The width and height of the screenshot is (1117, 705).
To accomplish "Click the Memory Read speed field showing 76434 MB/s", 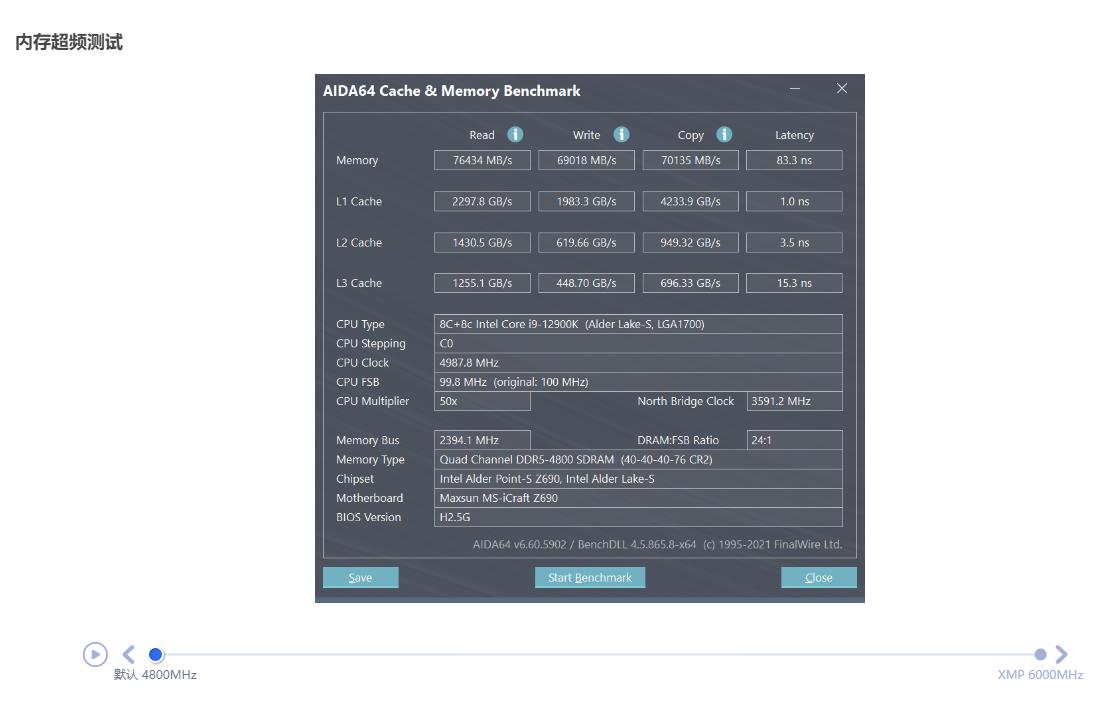I will [x=482, y=160].
